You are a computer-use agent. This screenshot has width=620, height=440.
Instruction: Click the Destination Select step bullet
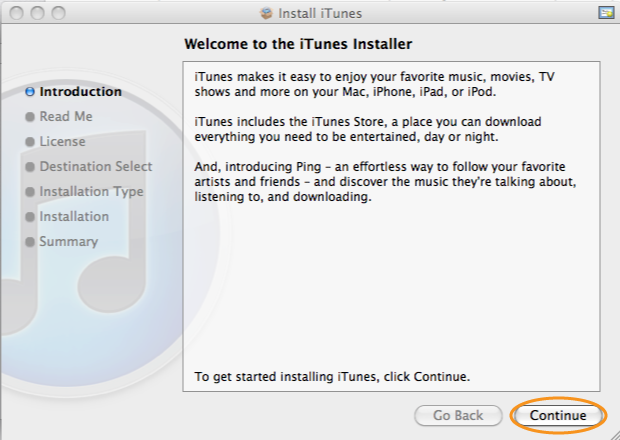click(30, 166)
